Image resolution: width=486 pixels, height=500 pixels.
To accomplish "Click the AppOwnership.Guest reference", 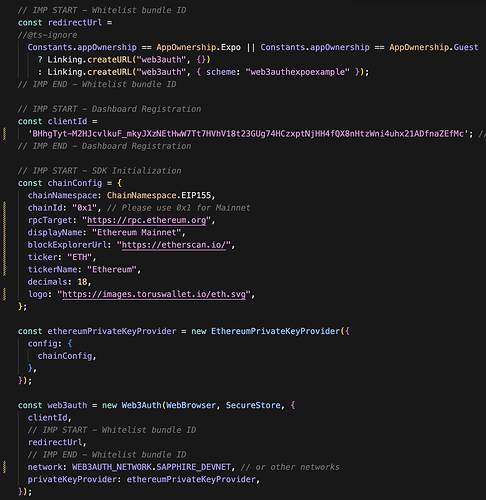I will [434, 47].
